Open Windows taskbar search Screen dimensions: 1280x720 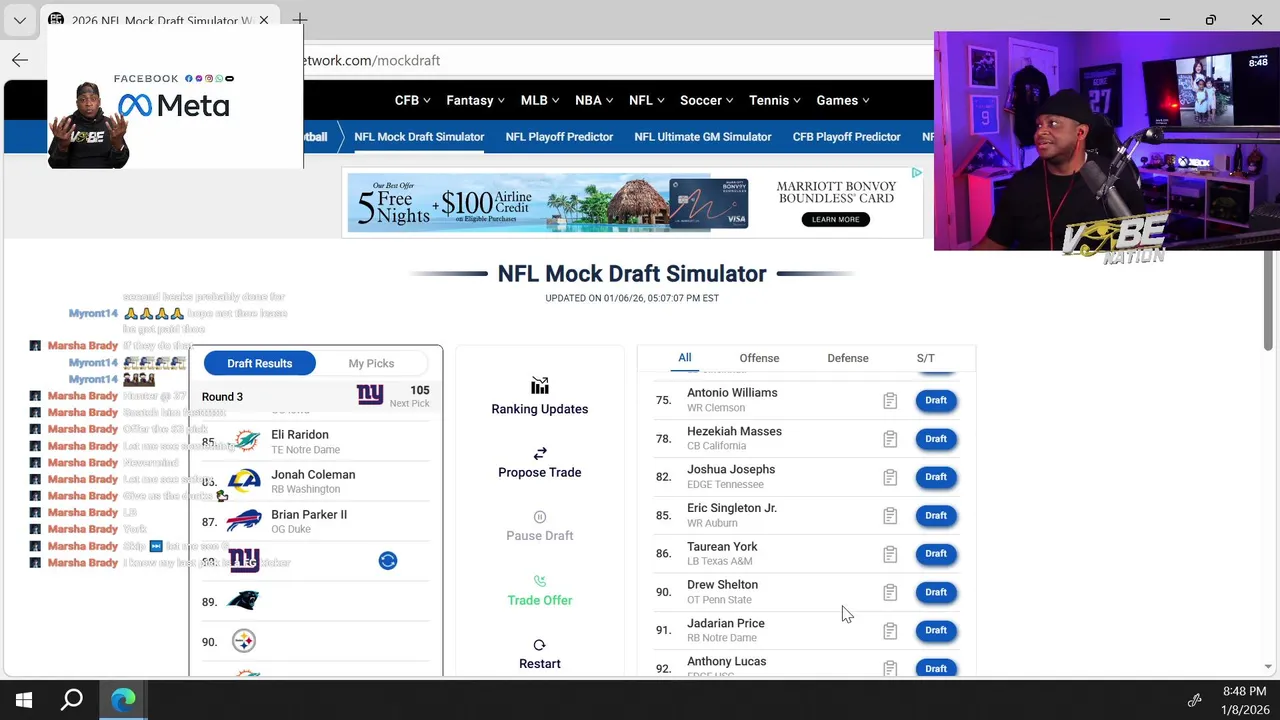point(72,700)
